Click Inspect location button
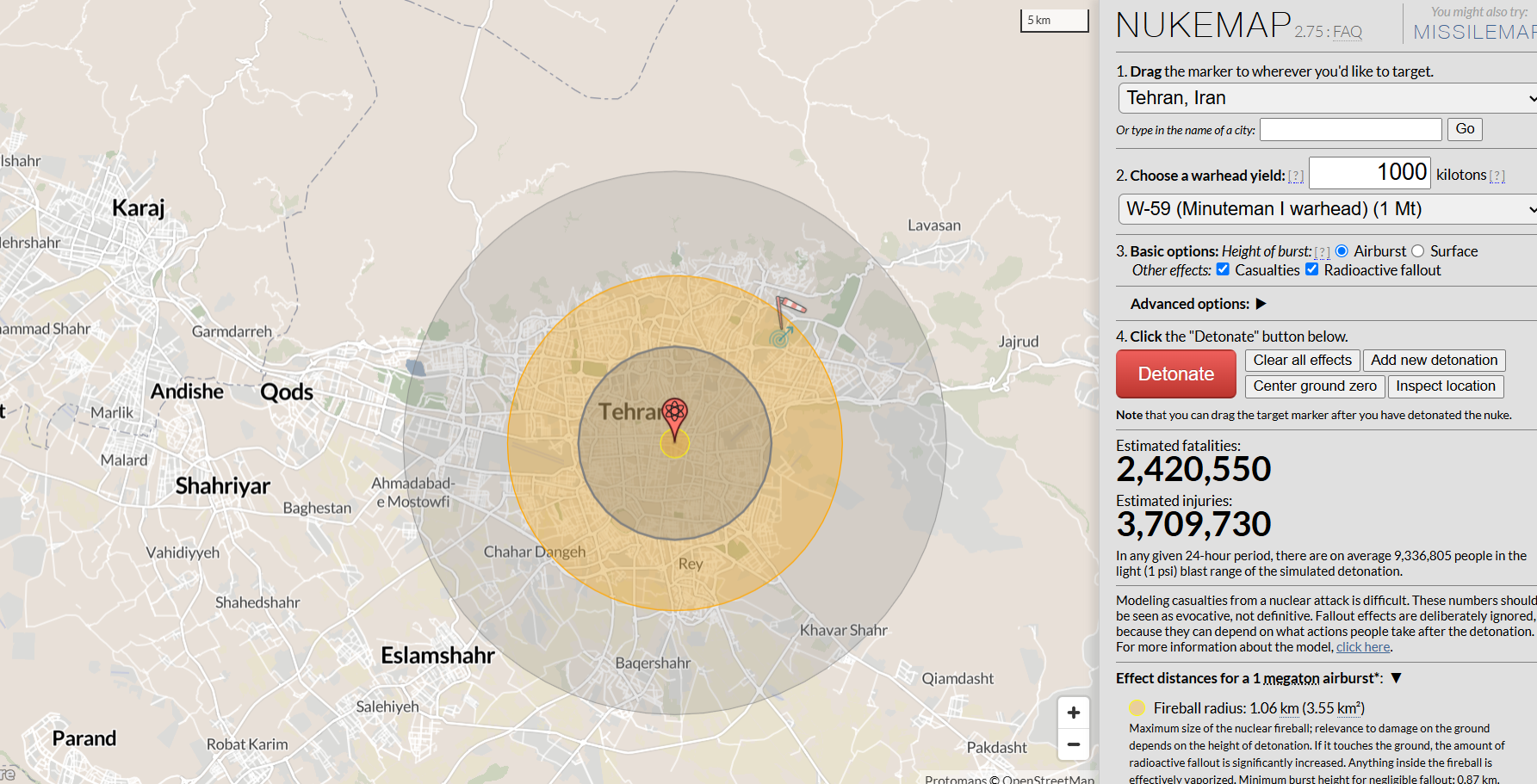This screenshot has width=1537, height=784. (1445, 386)
